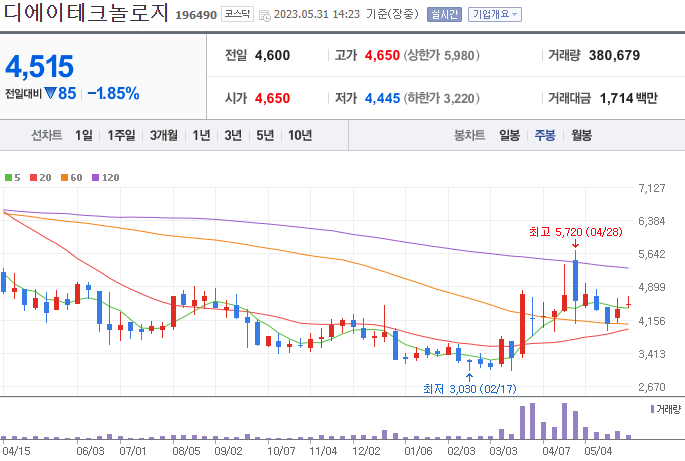Click the 5,642 y-axis label

[651, 254]
